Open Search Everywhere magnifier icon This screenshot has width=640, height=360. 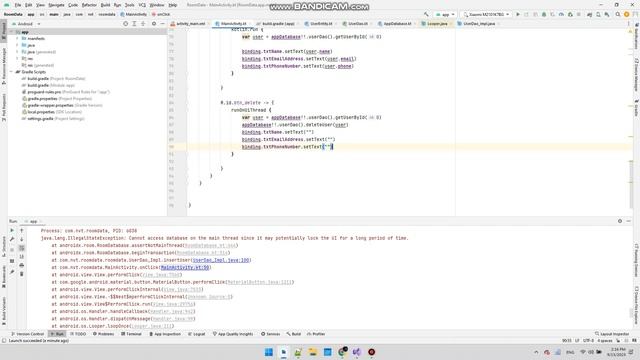[x=618, y=14]
